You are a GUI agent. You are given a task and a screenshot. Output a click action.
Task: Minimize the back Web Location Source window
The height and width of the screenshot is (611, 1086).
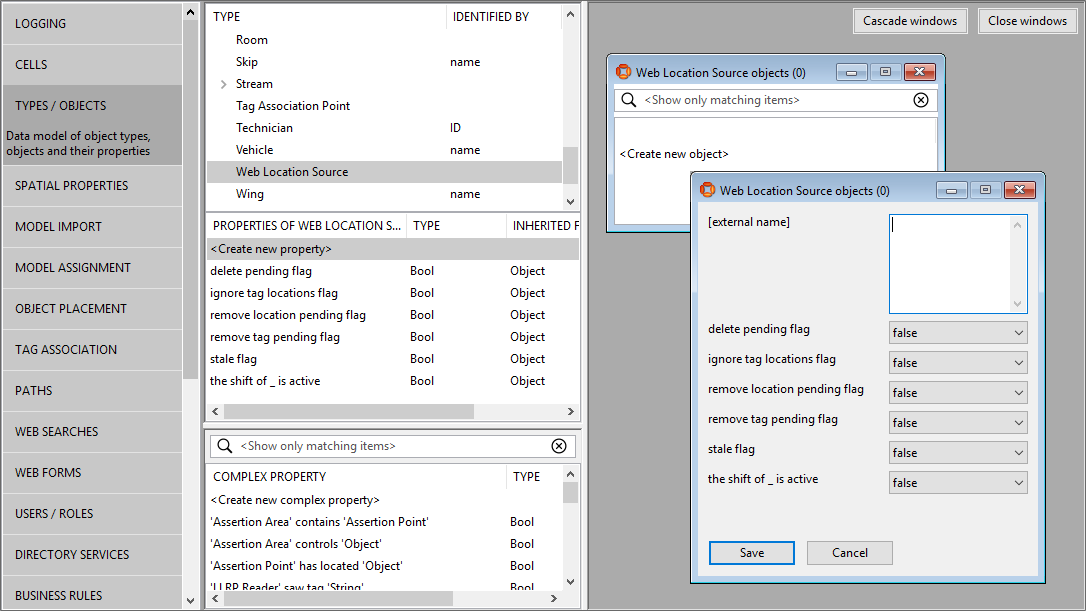tap(852, 72)
